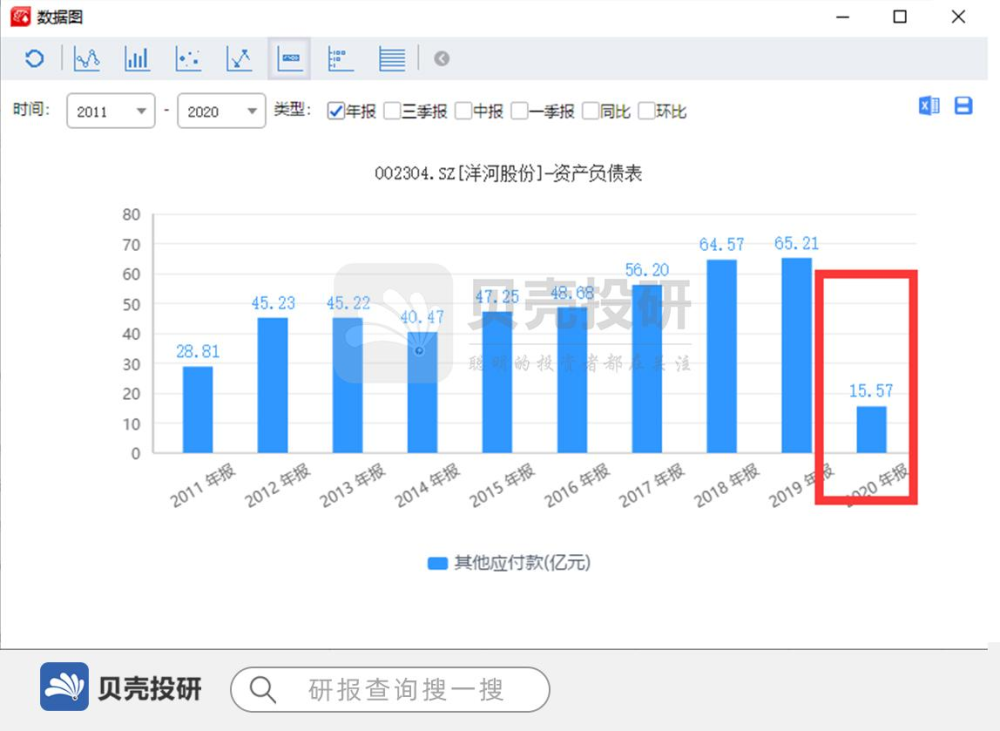Click the 2017 年报 axis label
Image resolution: width=1000 pixels, height=731 pixels.
click(652, 485)
